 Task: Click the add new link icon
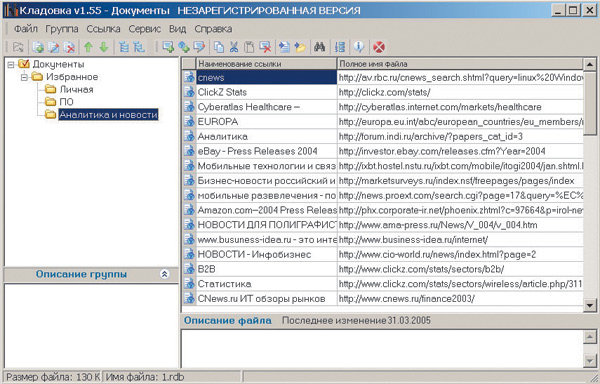tap(168, 47)
